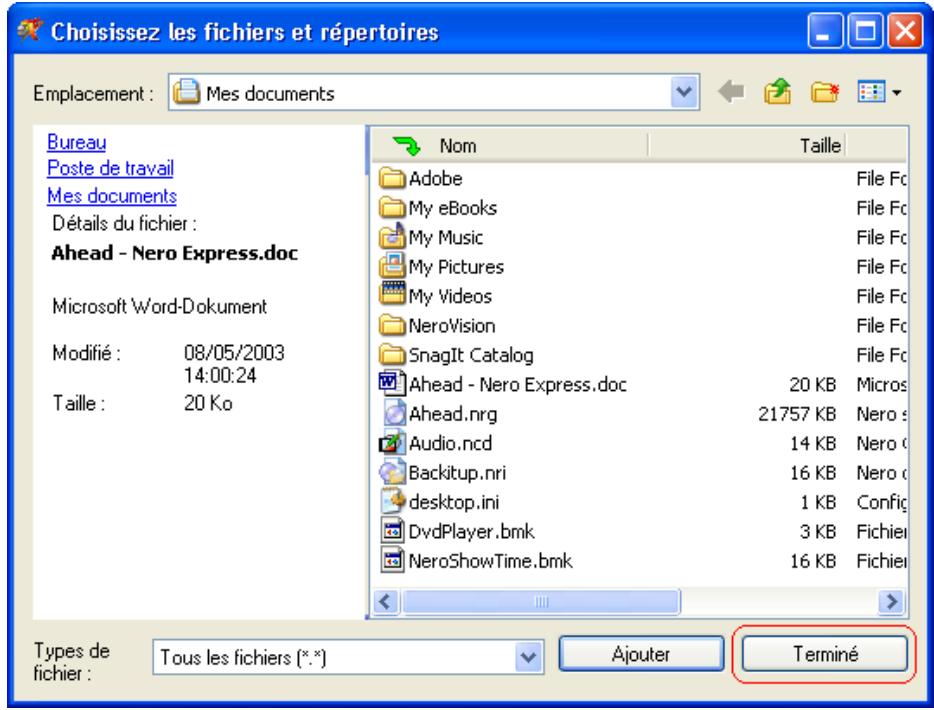Image resolution: width=934 pixels, height=710 pixels.
Task: Click the Ajouter button
Action: pos(642,654)
